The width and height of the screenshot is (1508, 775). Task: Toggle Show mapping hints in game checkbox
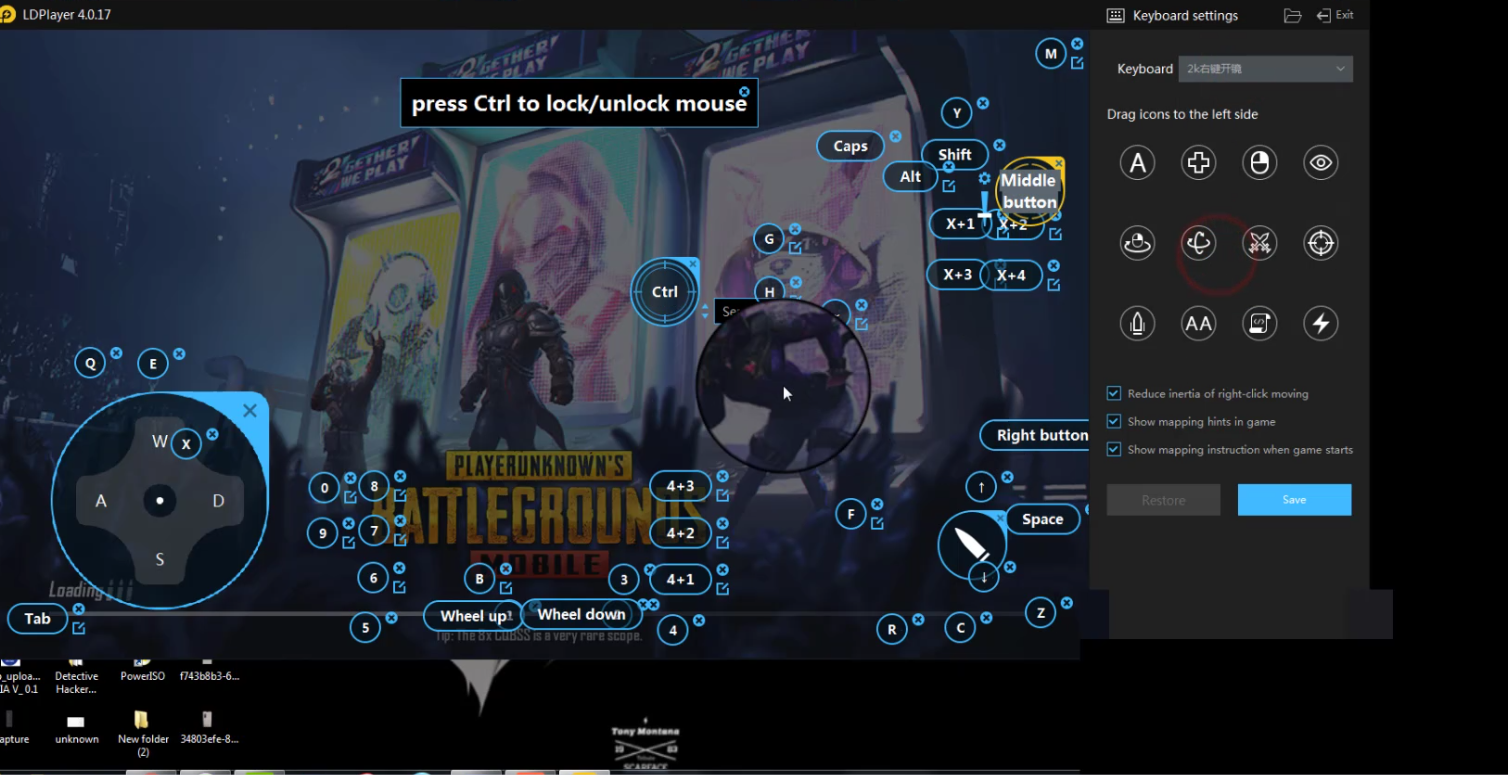(x=1114, y=421)
